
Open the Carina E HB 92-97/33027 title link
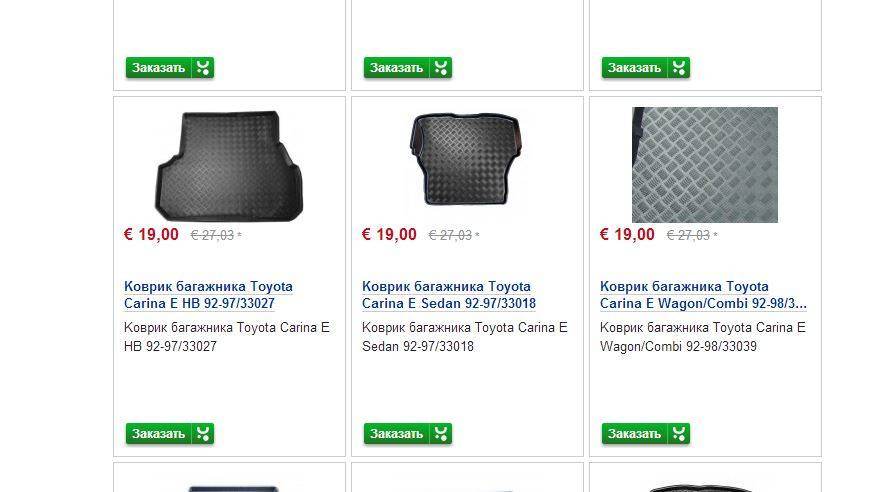coord(208,295)
